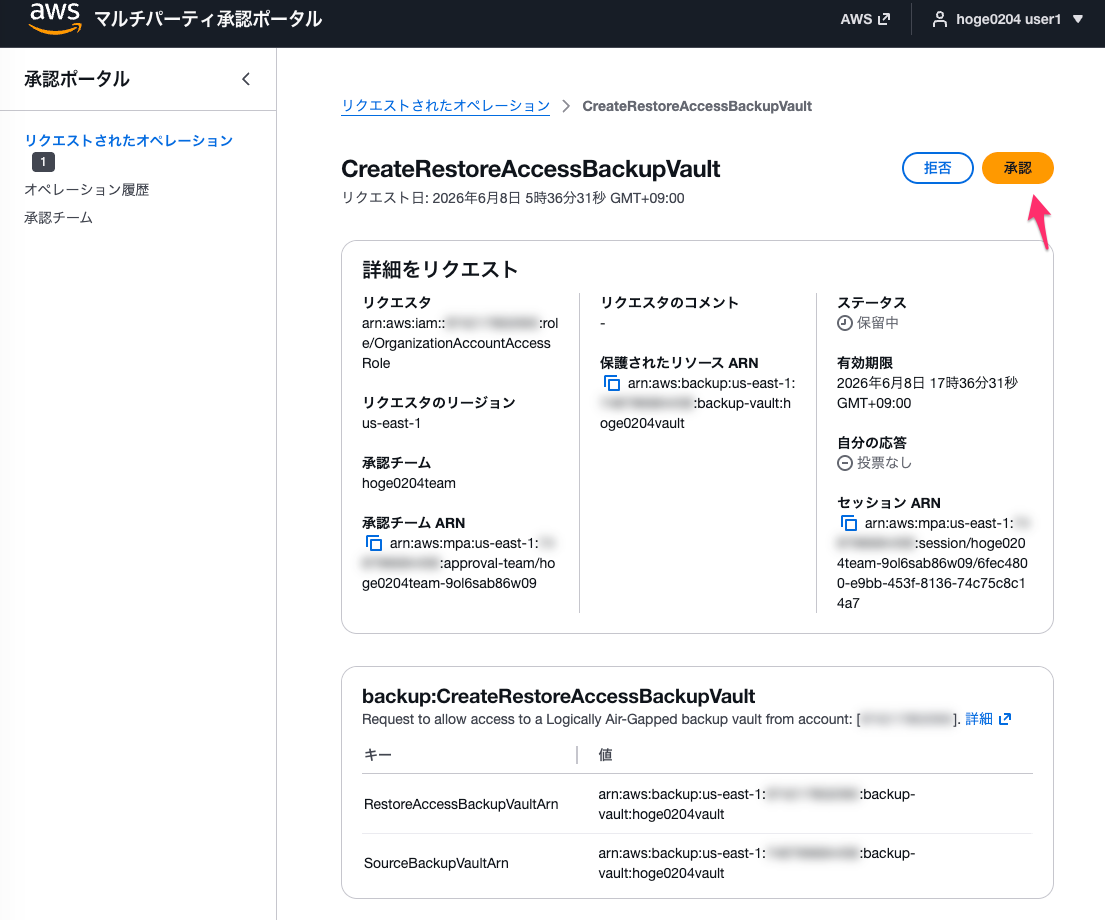Select the RestoreAccessBackupVaultArn row value
1105x920 pixels.
[x=756, y=804]
